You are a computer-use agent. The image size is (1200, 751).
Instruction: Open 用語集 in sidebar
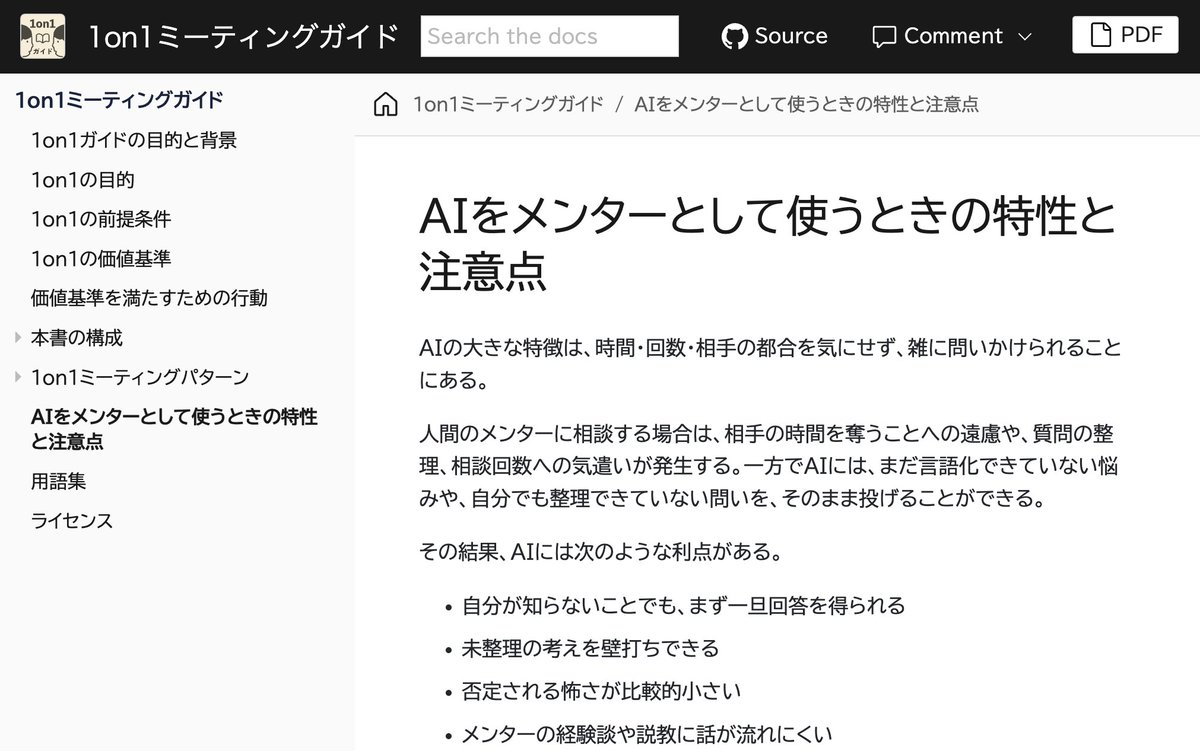pyautogui.click(x=59, y=482)
